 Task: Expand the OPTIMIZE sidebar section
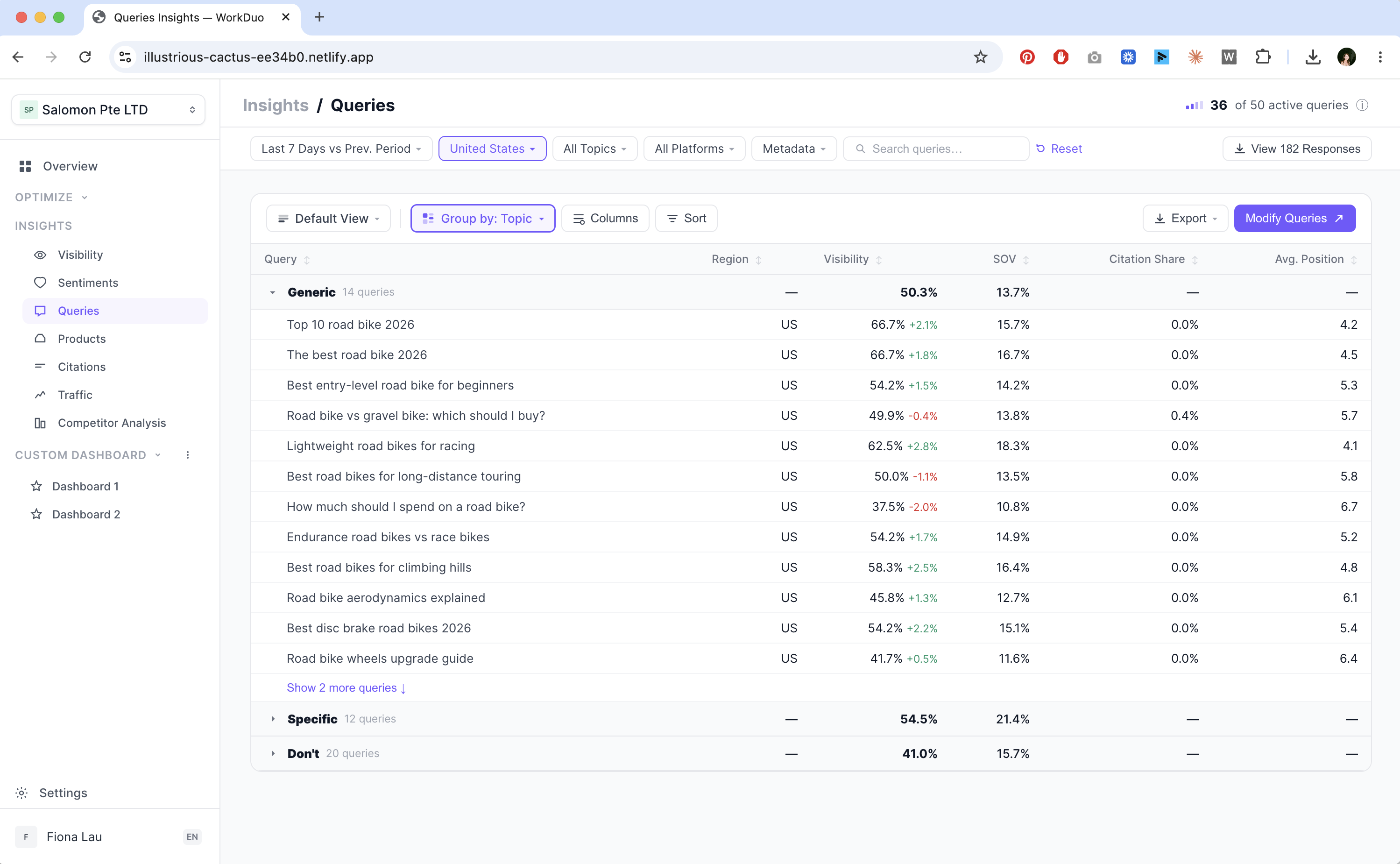click(x=51, y=197)
